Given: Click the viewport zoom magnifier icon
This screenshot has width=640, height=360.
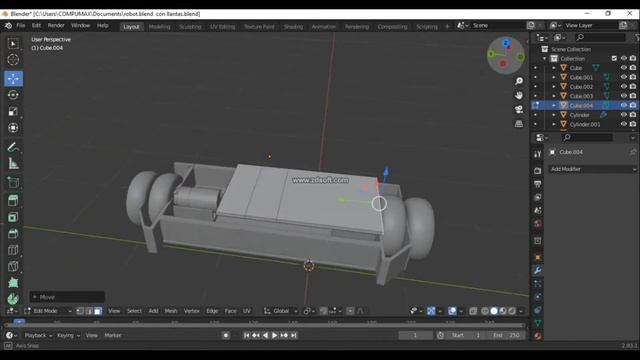Looking at the screenshot, I should click(519, 81).
